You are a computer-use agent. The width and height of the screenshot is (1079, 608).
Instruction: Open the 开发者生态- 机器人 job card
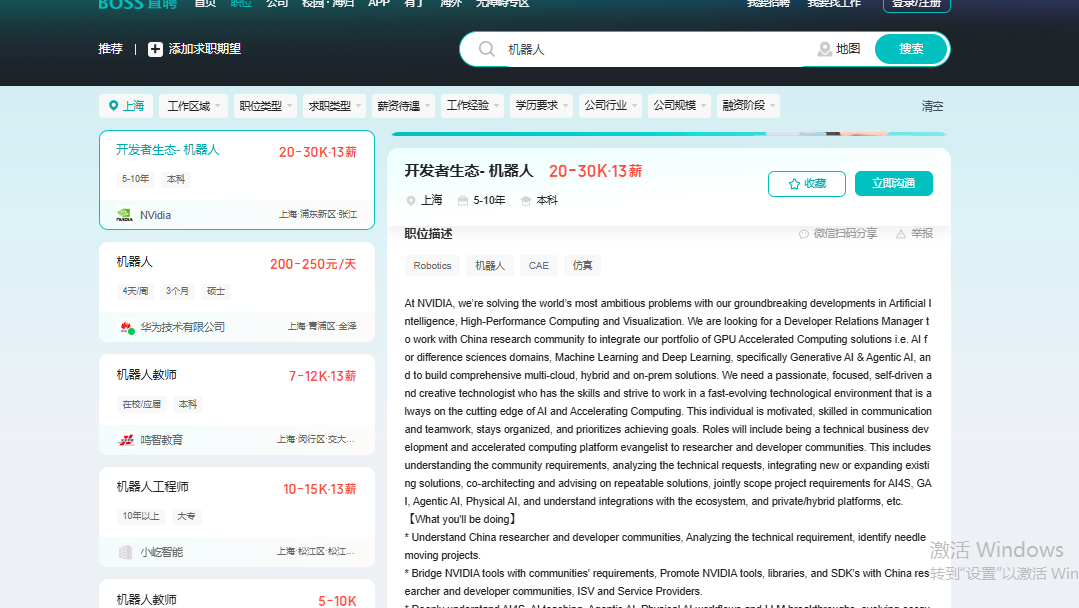click(x=237, y=180)
